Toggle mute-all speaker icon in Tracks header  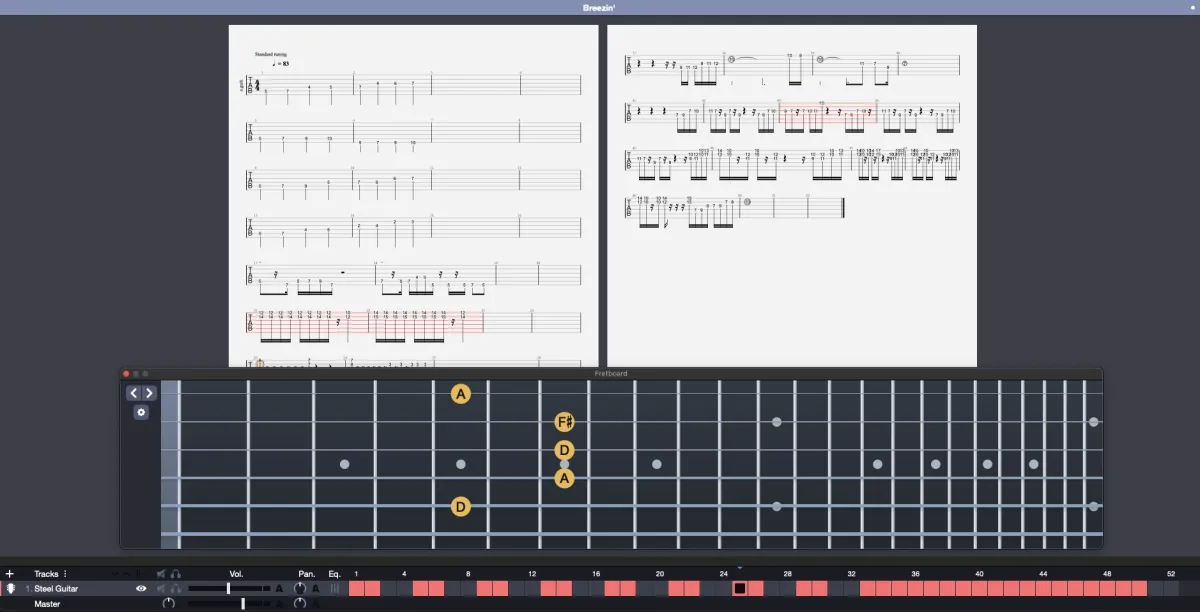(161, 574)
